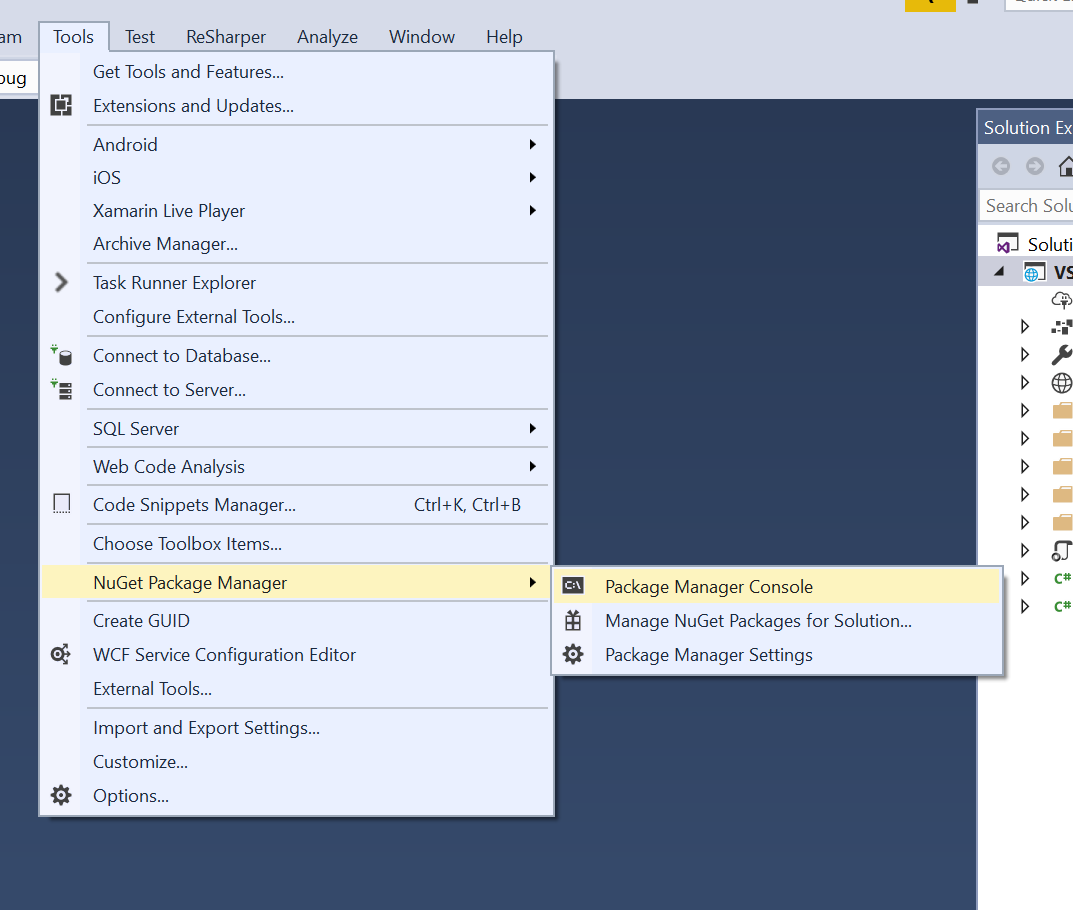Click the Connect to Database icon
The height and width of the screenshot is (910, 1073).
pyautogui.click(x=61, y=356)
